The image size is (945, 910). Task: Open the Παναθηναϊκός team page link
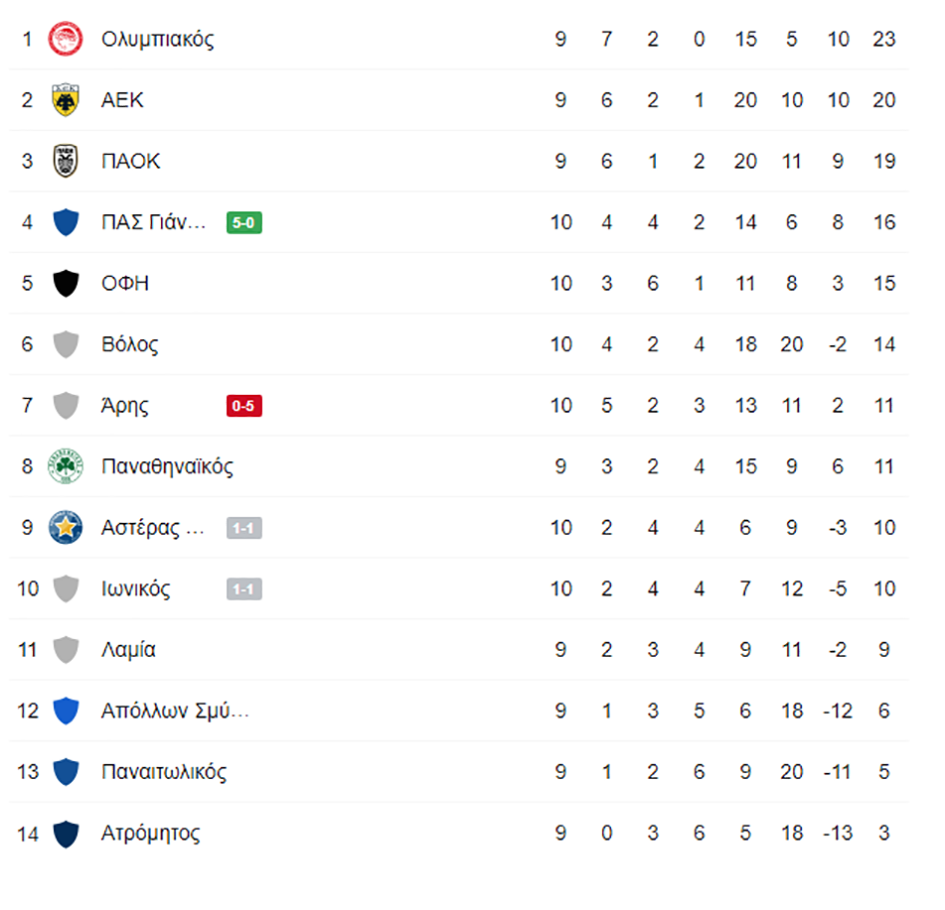tap(167, 467)
